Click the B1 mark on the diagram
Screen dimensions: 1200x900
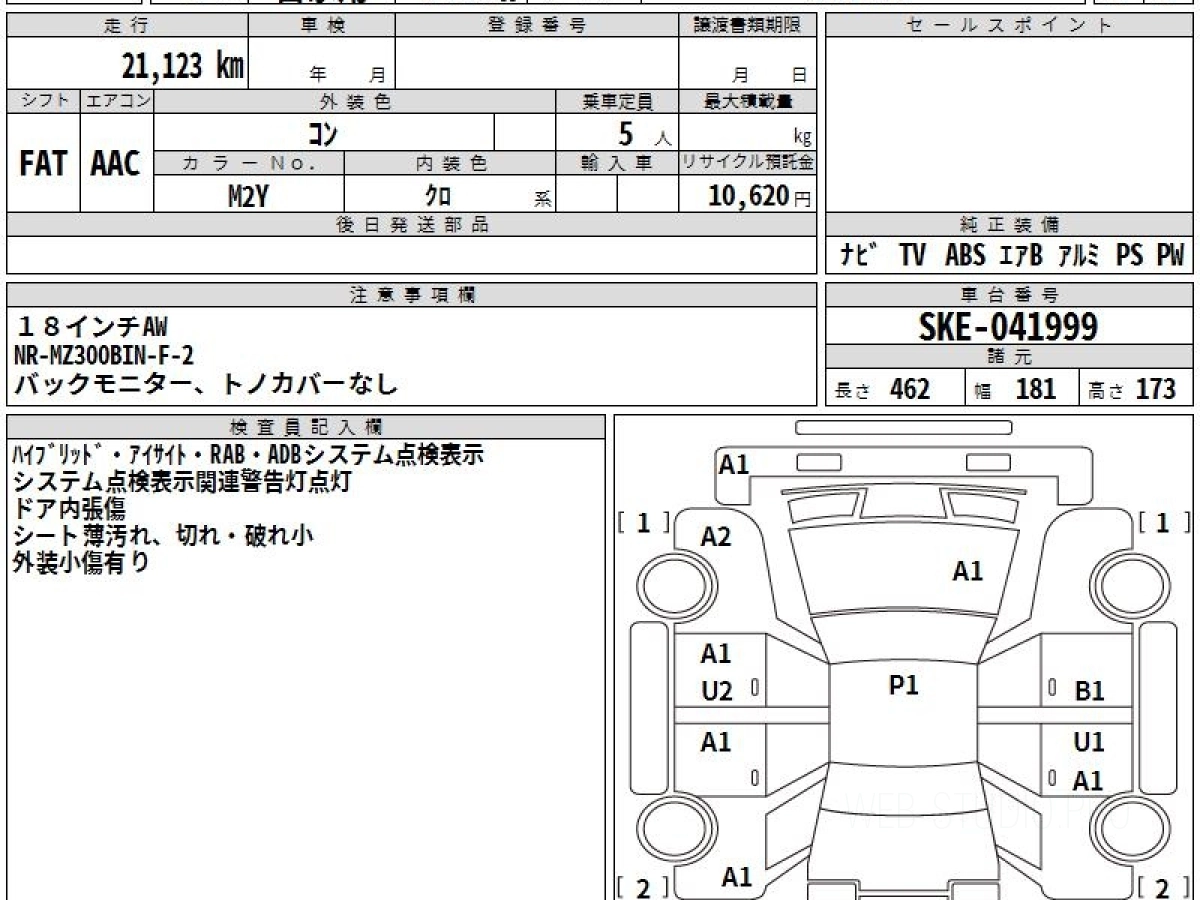(1089, 690)
